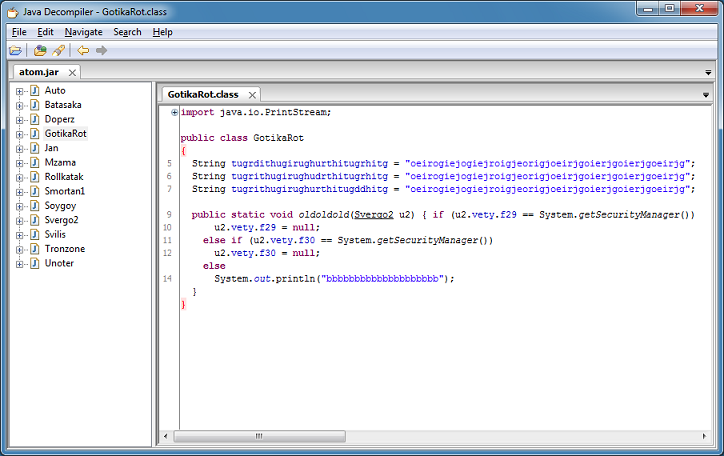Viewport: 724px width, 456px height.
Task: Open the File menu
Action: [19, 32]
